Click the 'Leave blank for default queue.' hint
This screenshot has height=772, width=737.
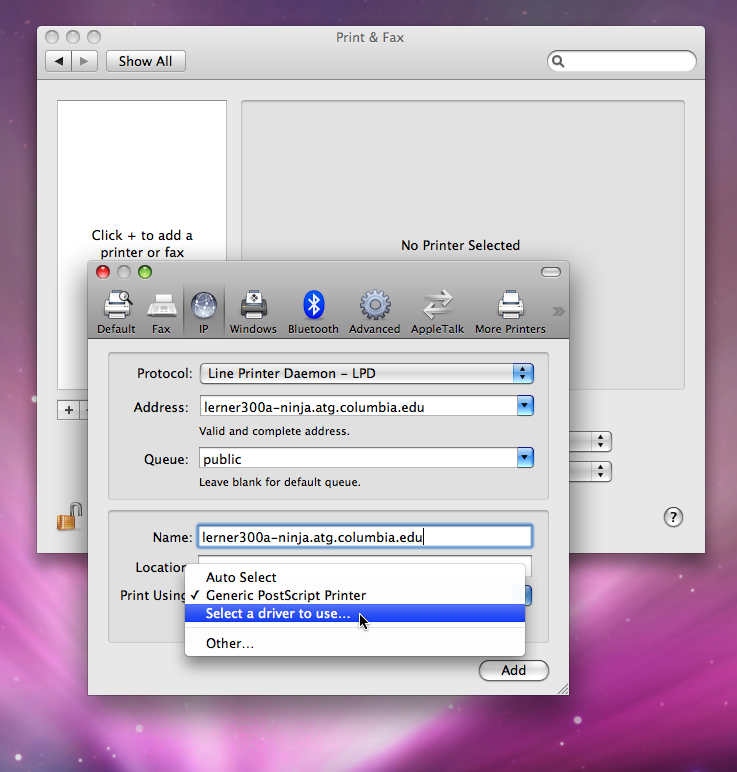(280, 482)
